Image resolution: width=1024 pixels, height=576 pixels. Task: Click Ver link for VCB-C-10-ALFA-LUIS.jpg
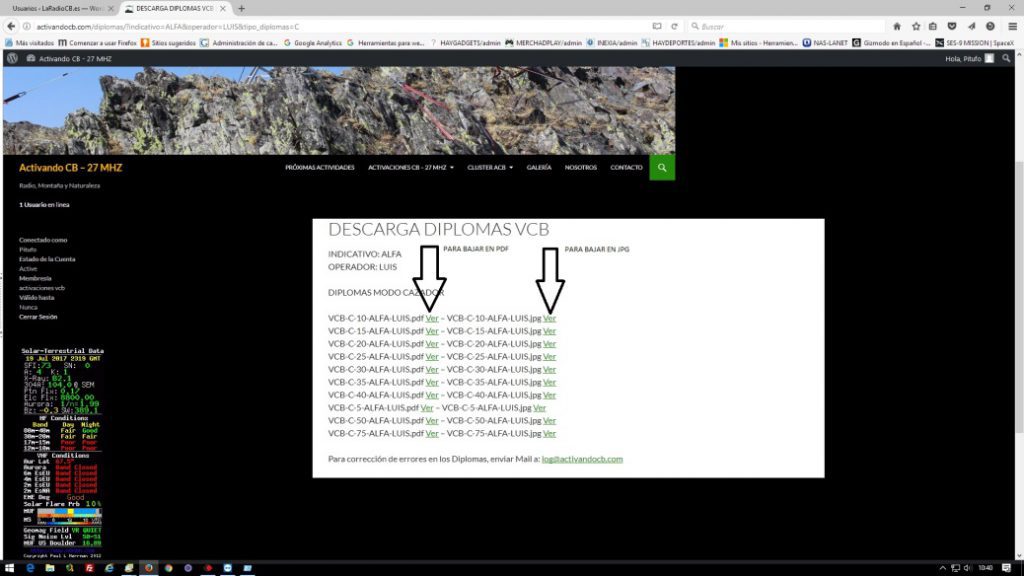(x=549, y=318)
